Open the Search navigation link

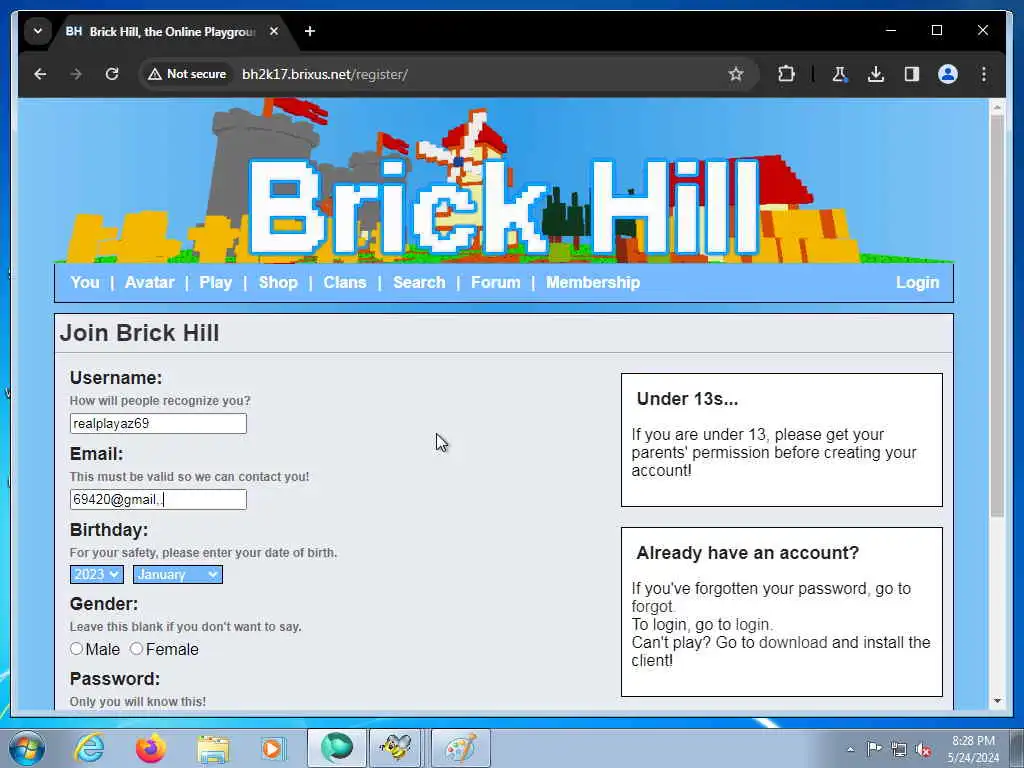419,283
